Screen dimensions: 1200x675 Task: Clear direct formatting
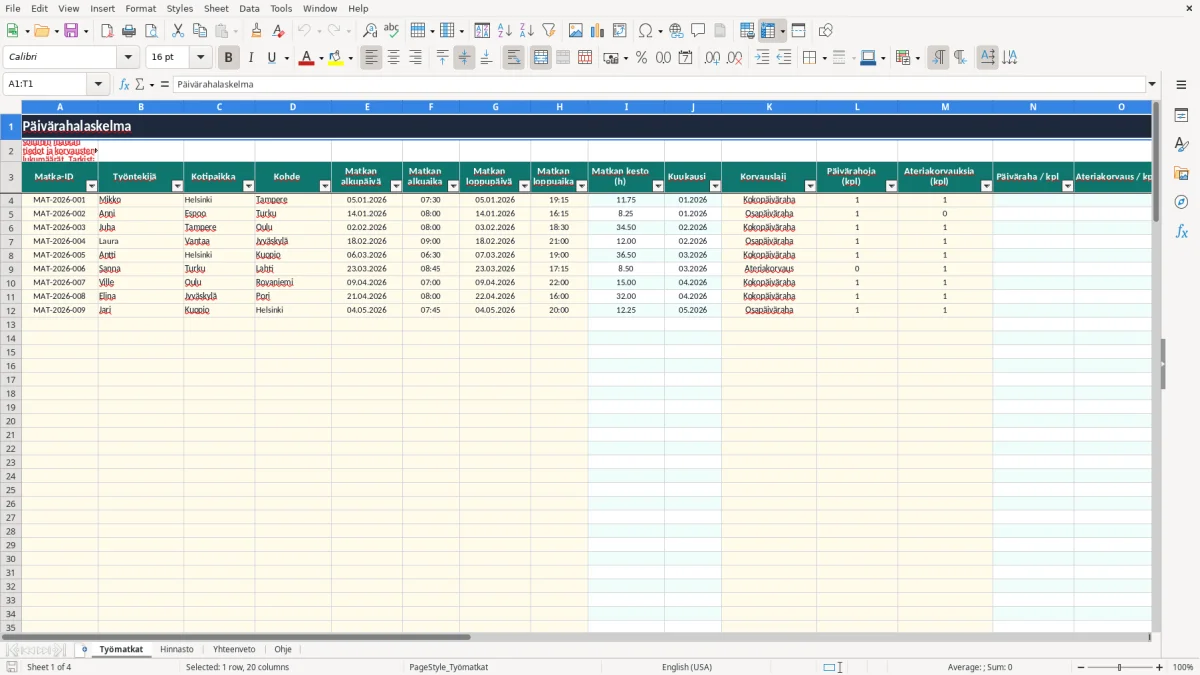point(278,30)
